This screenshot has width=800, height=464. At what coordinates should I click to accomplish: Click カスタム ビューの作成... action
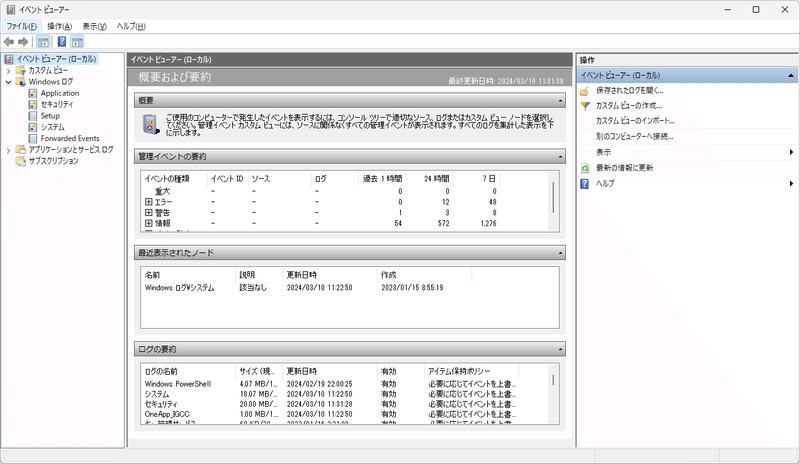click(x=629, y=106)
